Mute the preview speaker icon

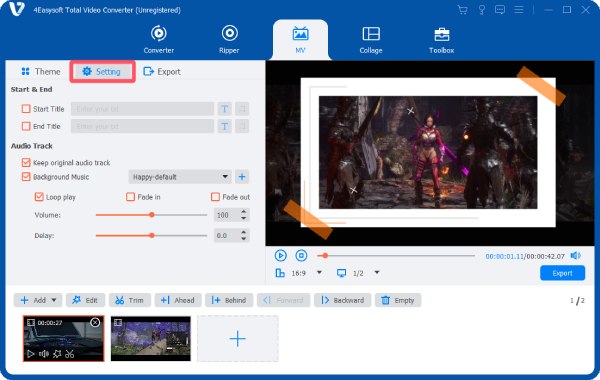[576, 255]
